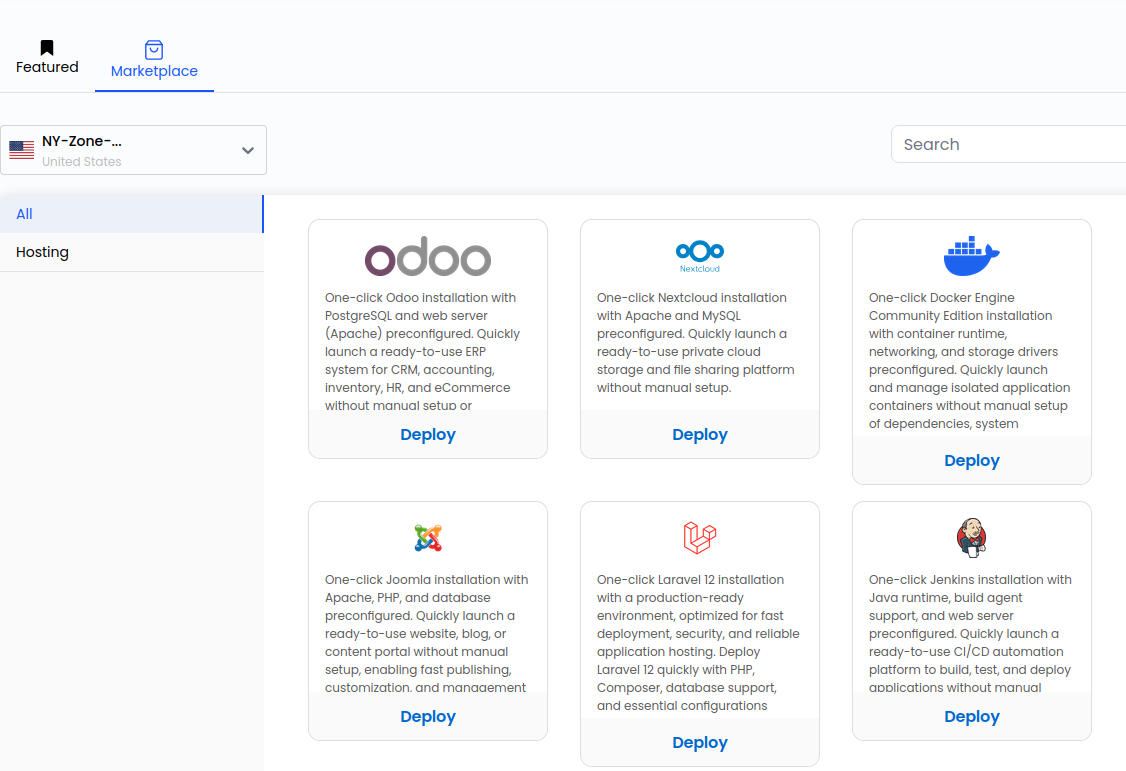Image resolution: width=1126 pixels, height=771 pixels.
Task: Click the Joomla logo
Action: coord(428,538)
